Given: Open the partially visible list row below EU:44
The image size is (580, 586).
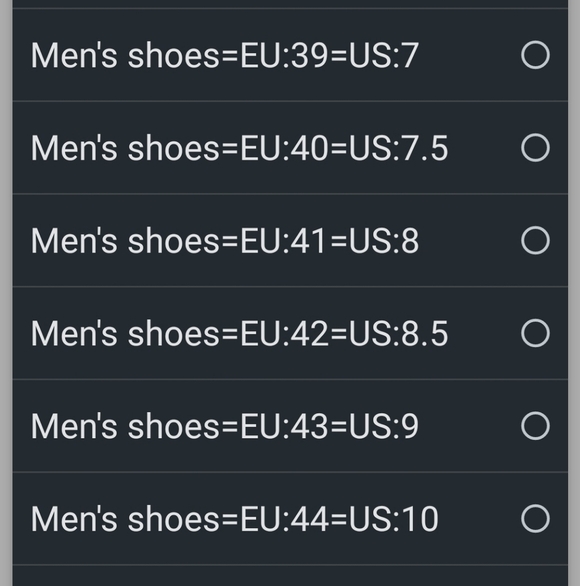Looking at the screenshot, I should click(x=290, y=576).
